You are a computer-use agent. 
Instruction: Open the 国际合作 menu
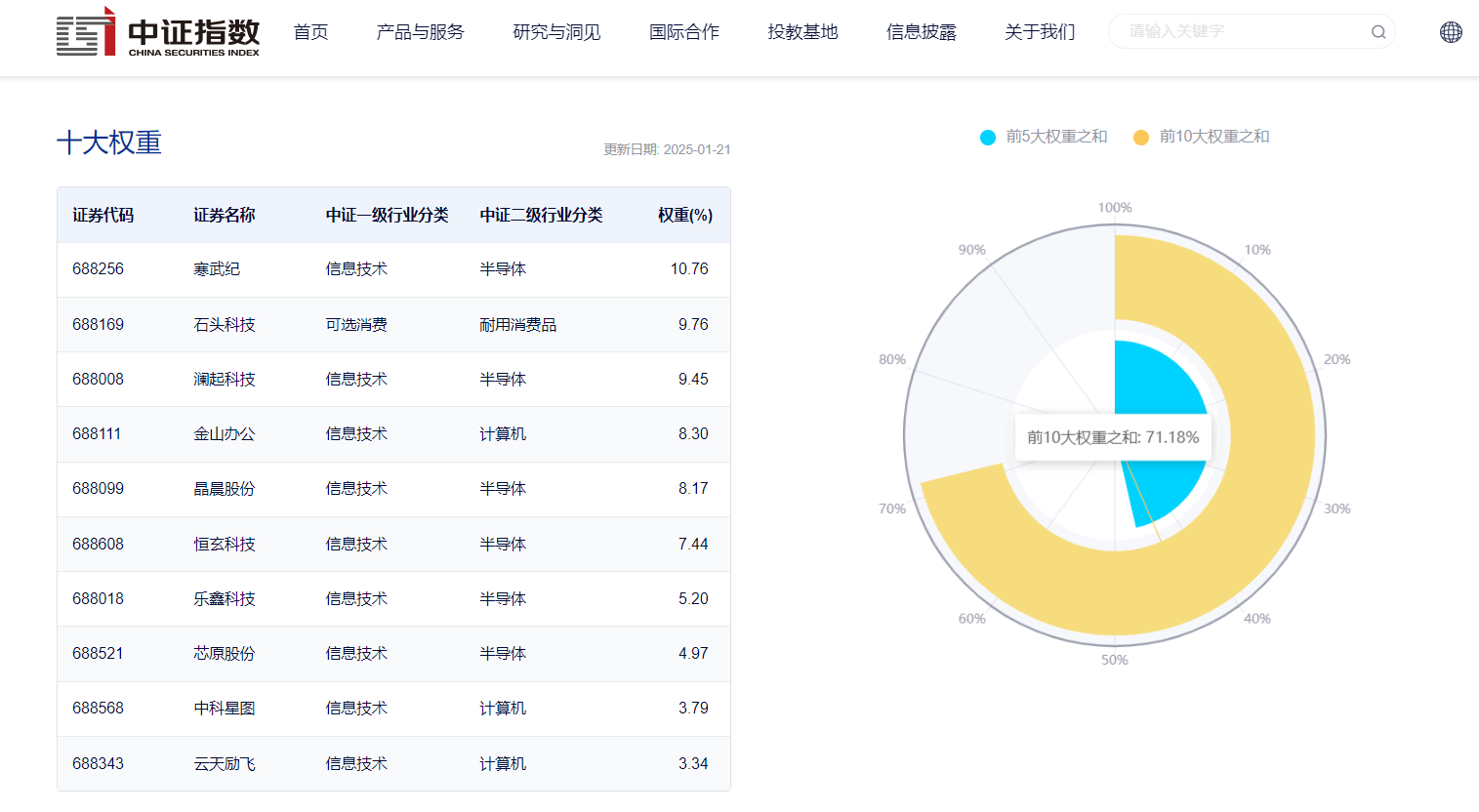[684, 31]
